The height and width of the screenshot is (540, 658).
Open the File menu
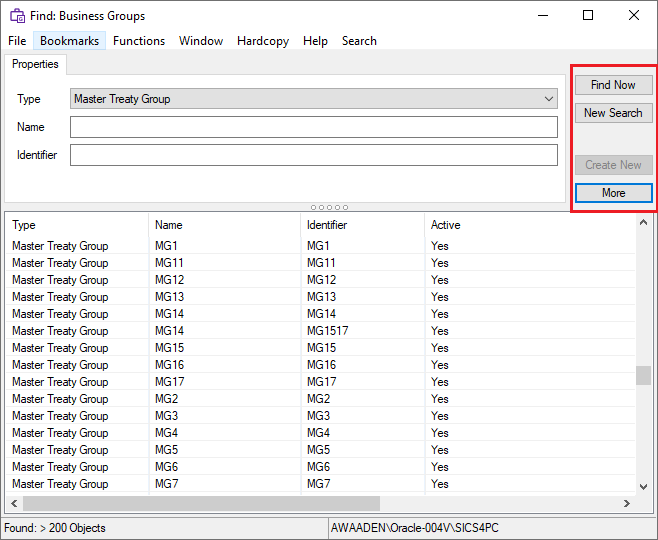pos(17,41)
